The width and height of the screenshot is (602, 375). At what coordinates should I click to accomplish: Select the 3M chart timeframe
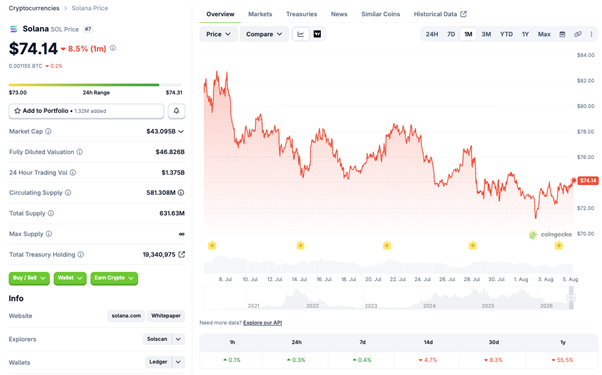point(486,34)
